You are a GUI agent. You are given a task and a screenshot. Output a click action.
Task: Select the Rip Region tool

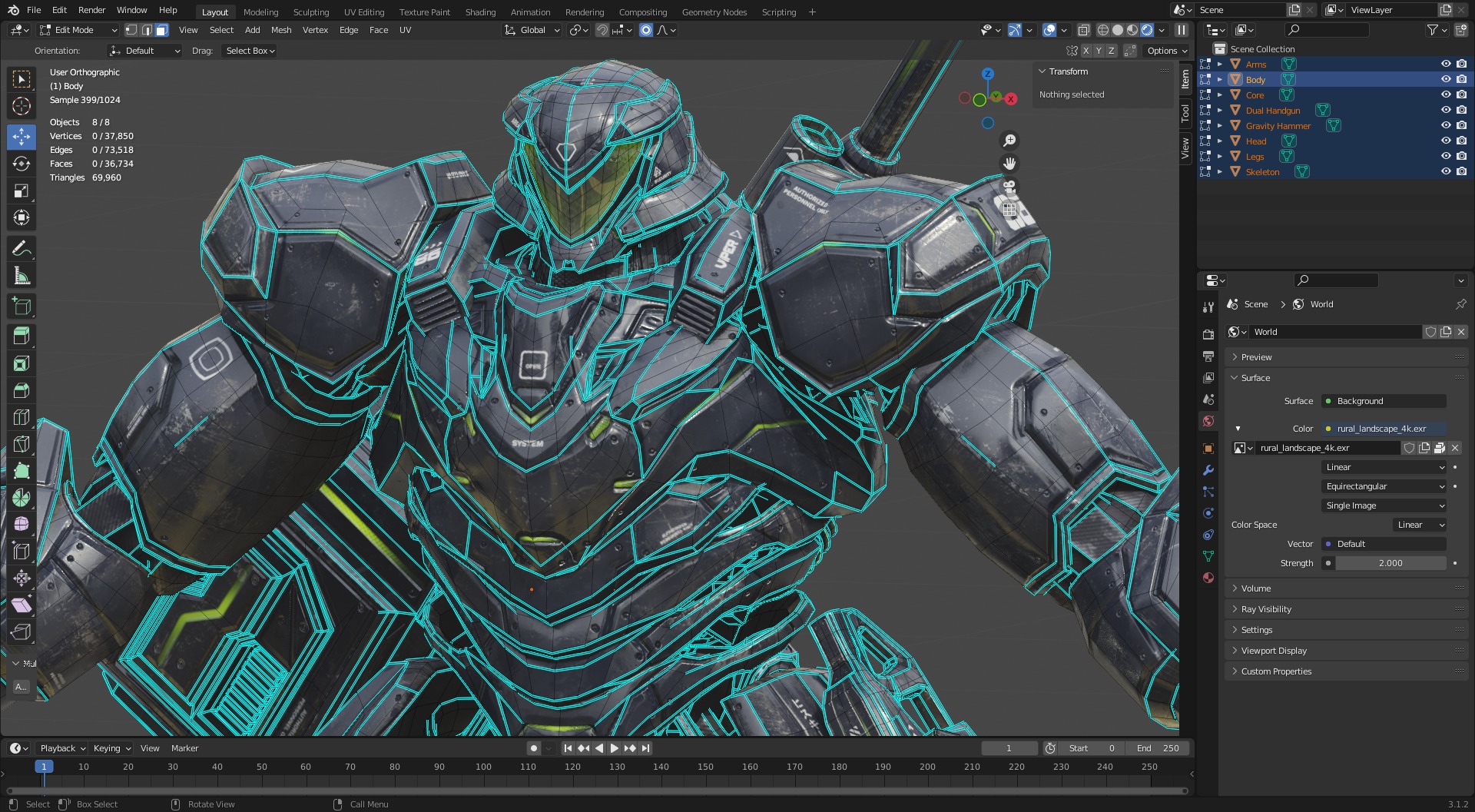(x=22, y=632)
